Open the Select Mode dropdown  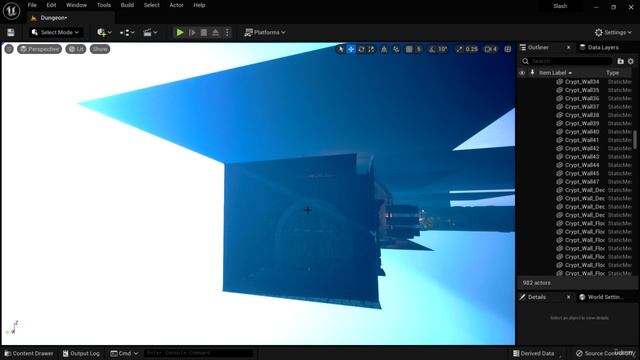tap(56, 32)
